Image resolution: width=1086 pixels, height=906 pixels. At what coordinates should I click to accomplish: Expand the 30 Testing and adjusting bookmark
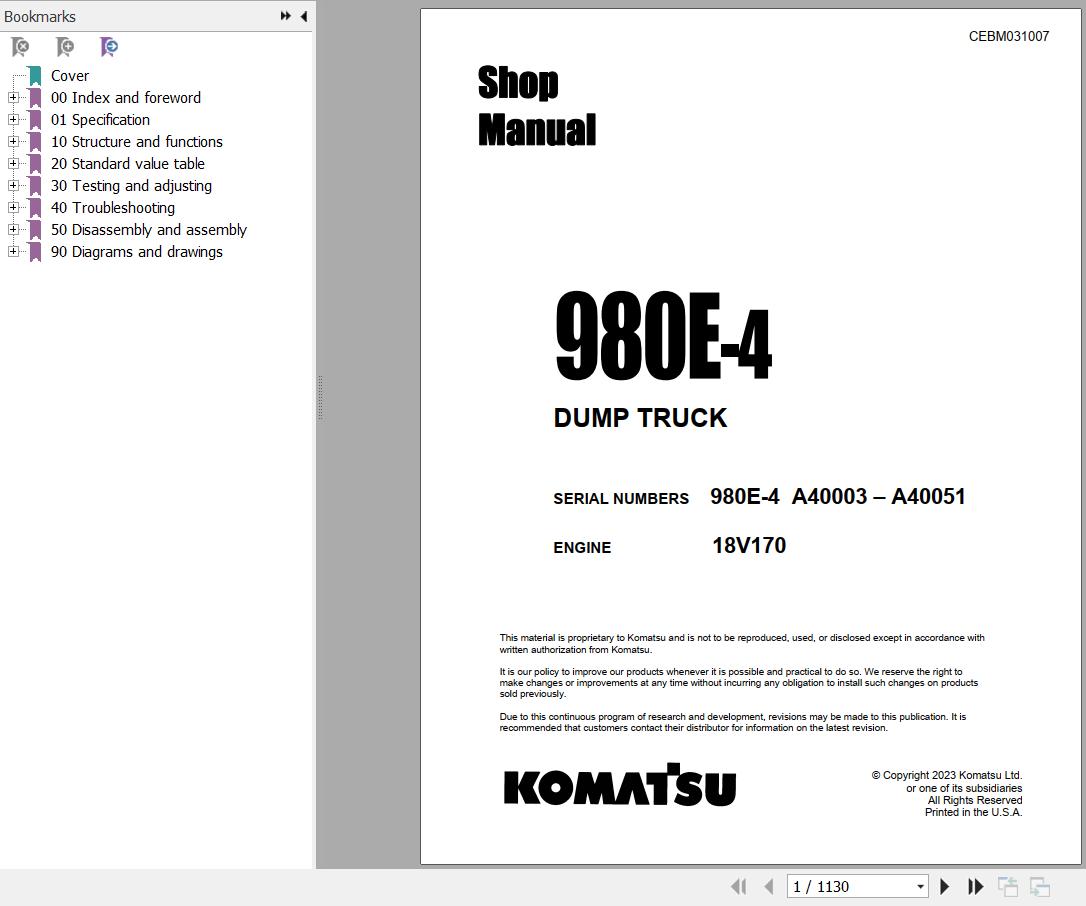pyautogui.click(x=13, y=186)
